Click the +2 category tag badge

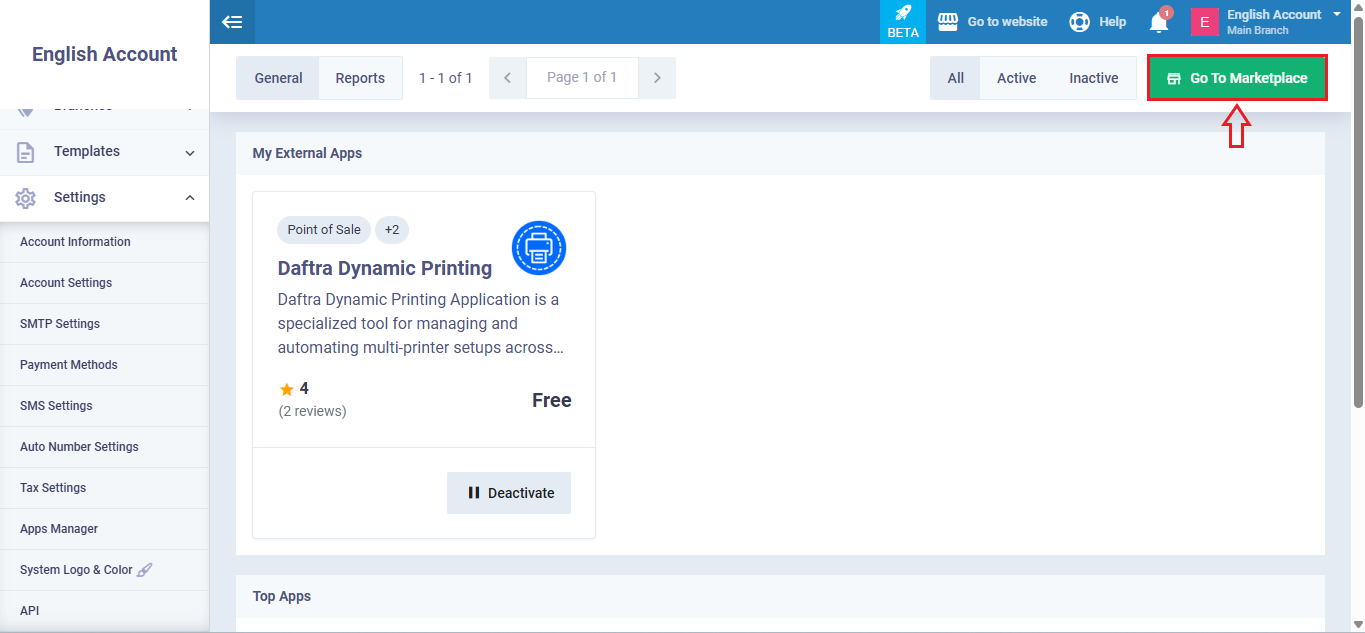pos(392,230)
